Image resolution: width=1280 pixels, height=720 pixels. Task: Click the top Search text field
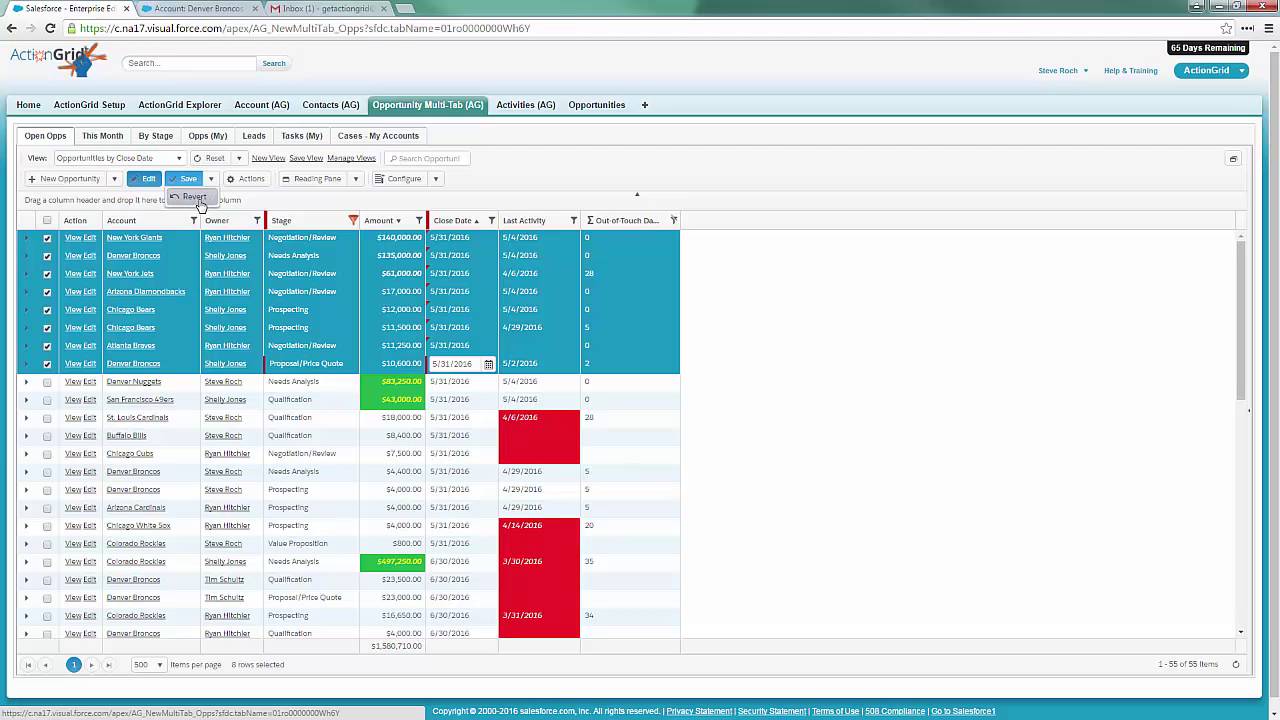coord(189,63)
